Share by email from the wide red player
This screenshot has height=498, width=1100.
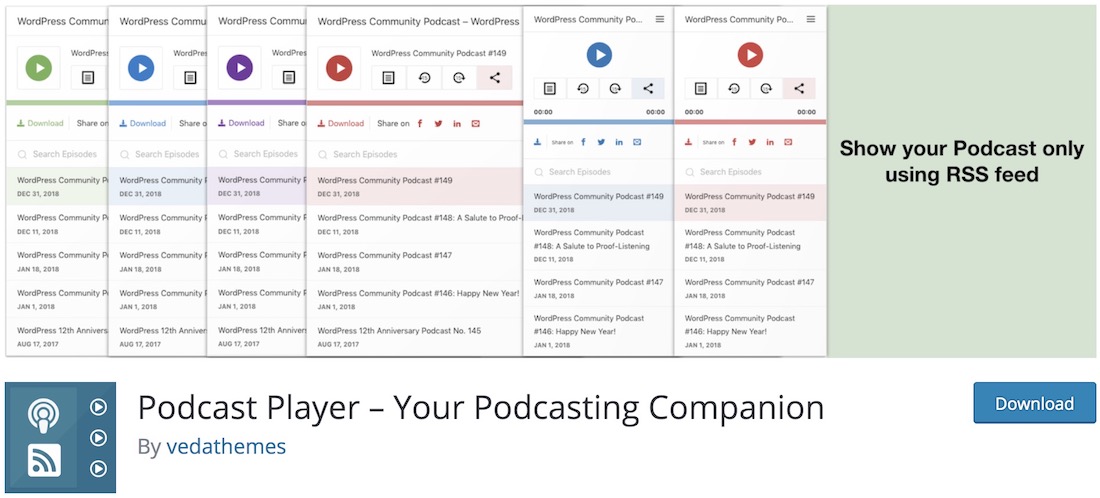[476, 123]
